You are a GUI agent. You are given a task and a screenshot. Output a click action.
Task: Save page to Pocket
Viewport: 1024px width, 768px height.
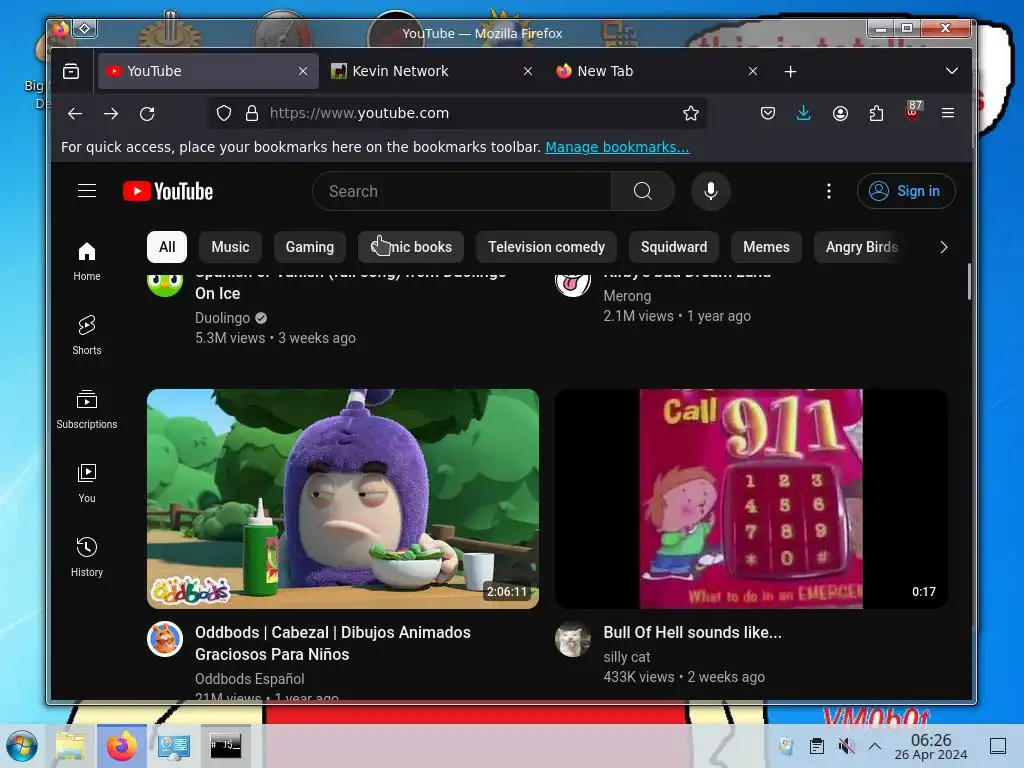(768, 114)
